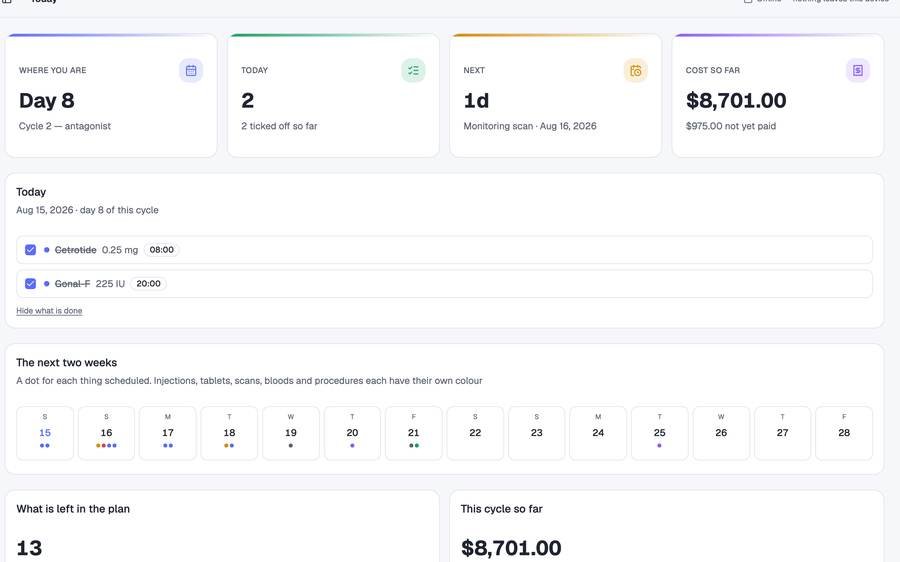Click the What is left in the plan heading
The width and height of the screenshot is (900, 562).
point(73,509)
